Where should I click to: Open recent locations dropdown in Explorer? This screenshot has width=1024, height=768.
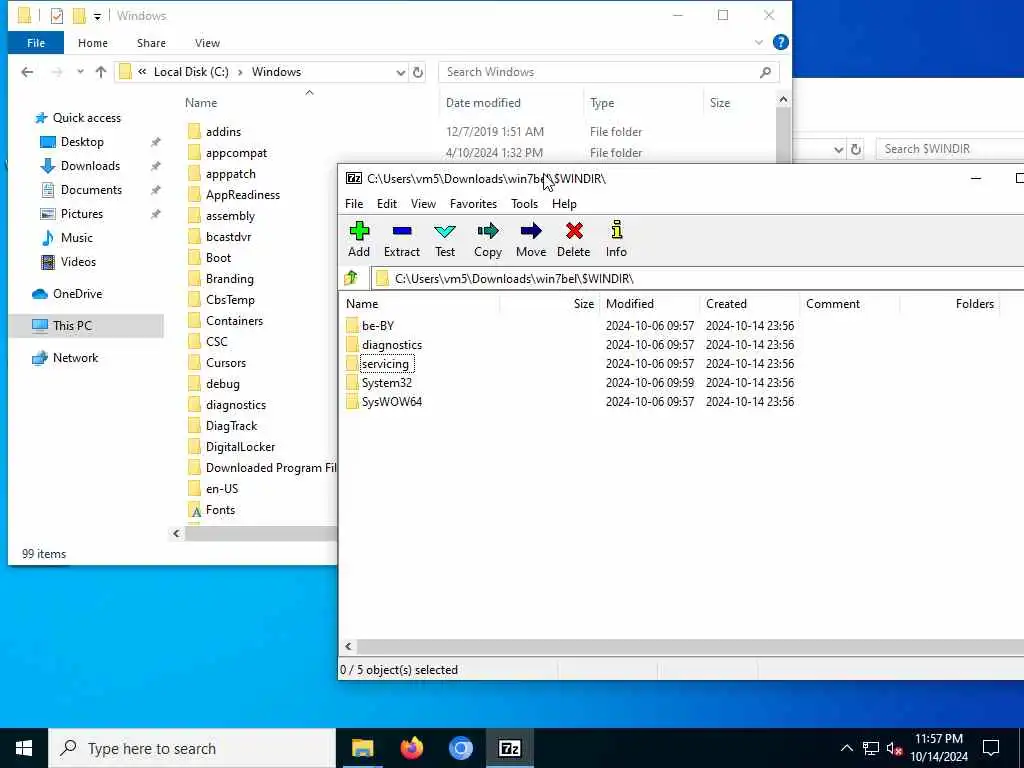tap(80, 72)
